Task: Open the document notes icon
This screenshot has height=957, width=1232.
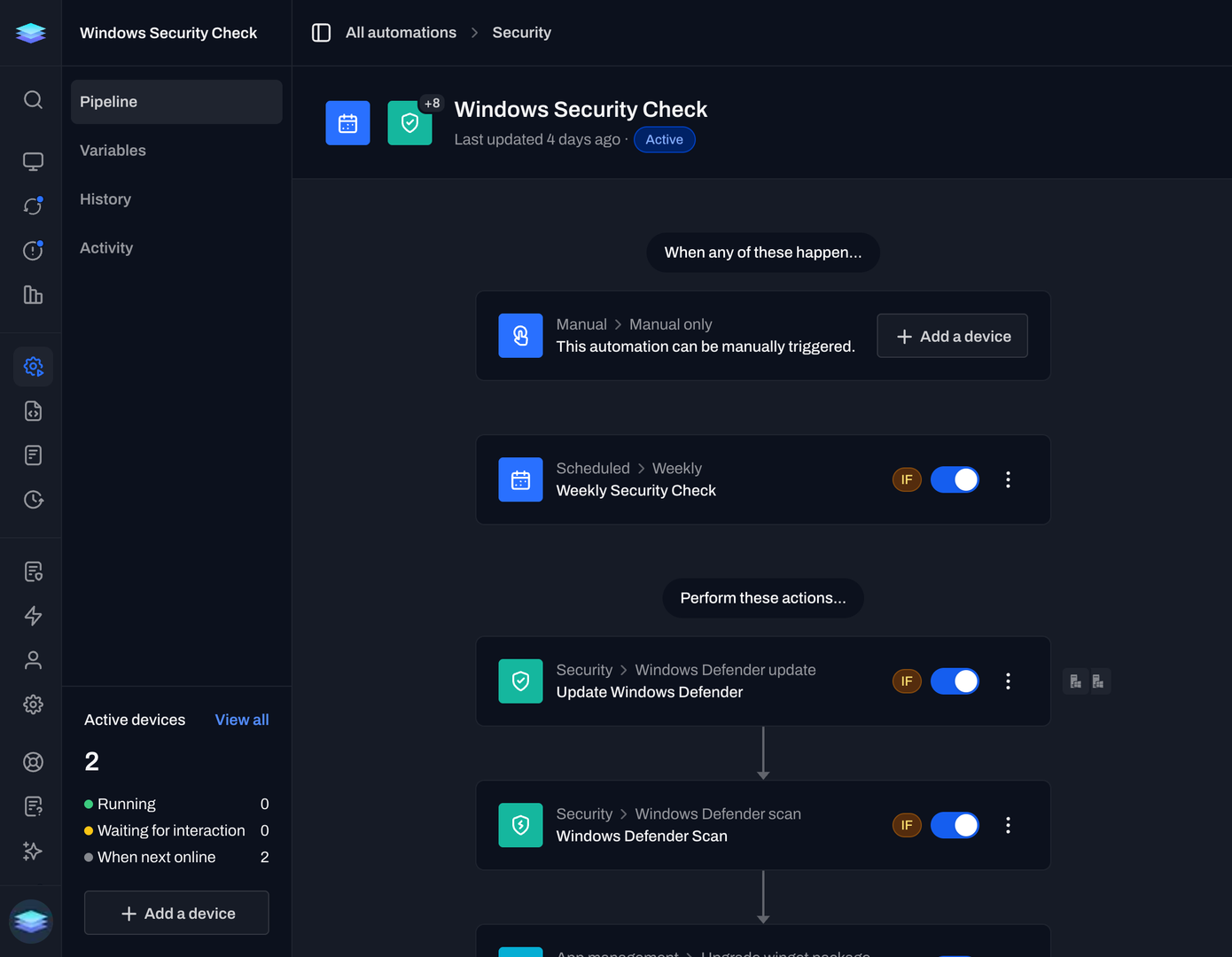Action: pos(33,455)
